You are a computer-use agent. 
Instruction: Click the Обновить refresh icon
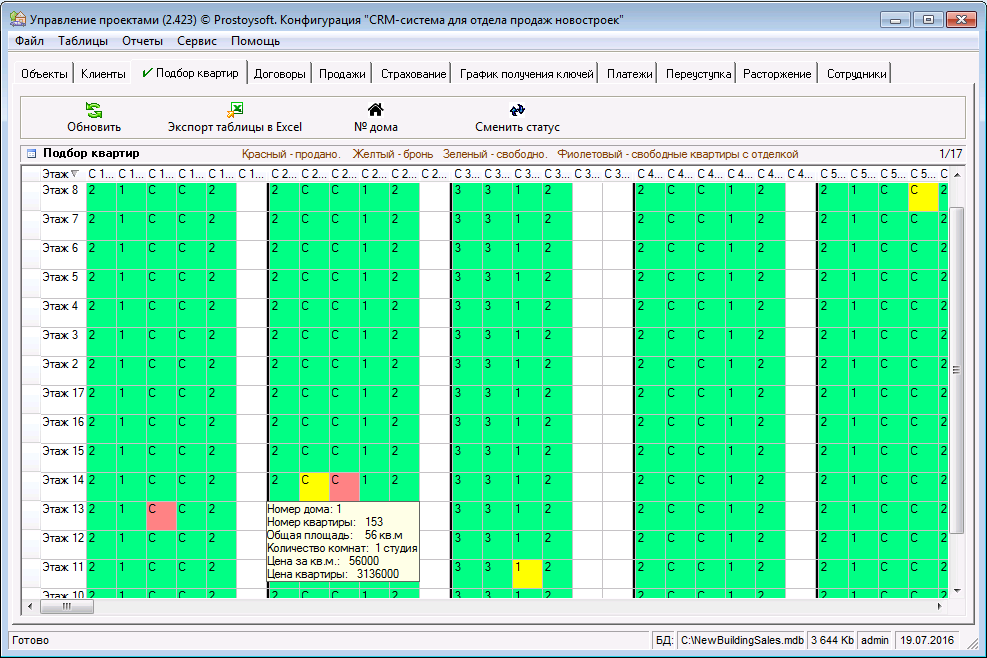tap(94, 110)
